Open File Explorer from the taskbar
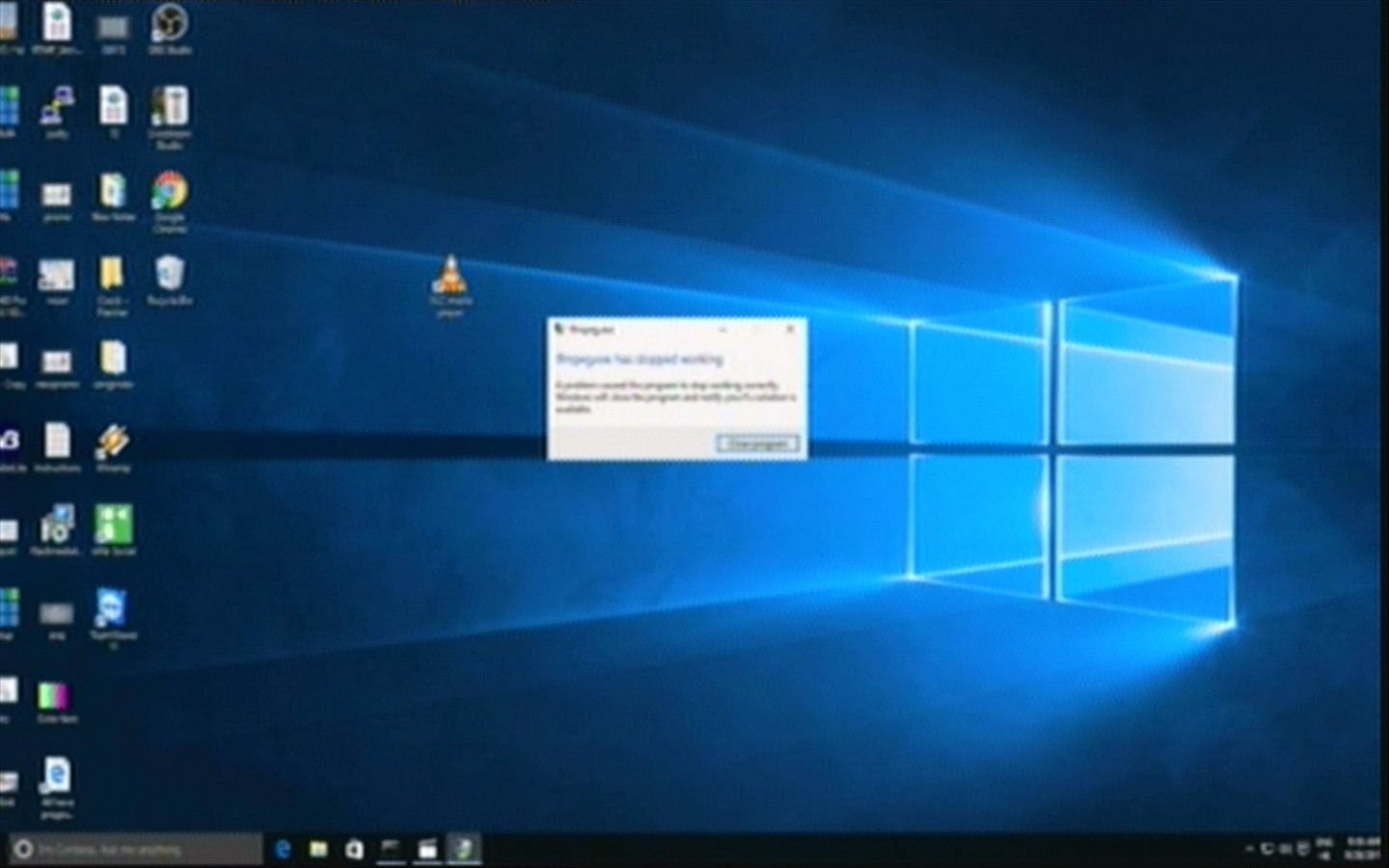Screen dimensions: 1389x868 point(318,849)
